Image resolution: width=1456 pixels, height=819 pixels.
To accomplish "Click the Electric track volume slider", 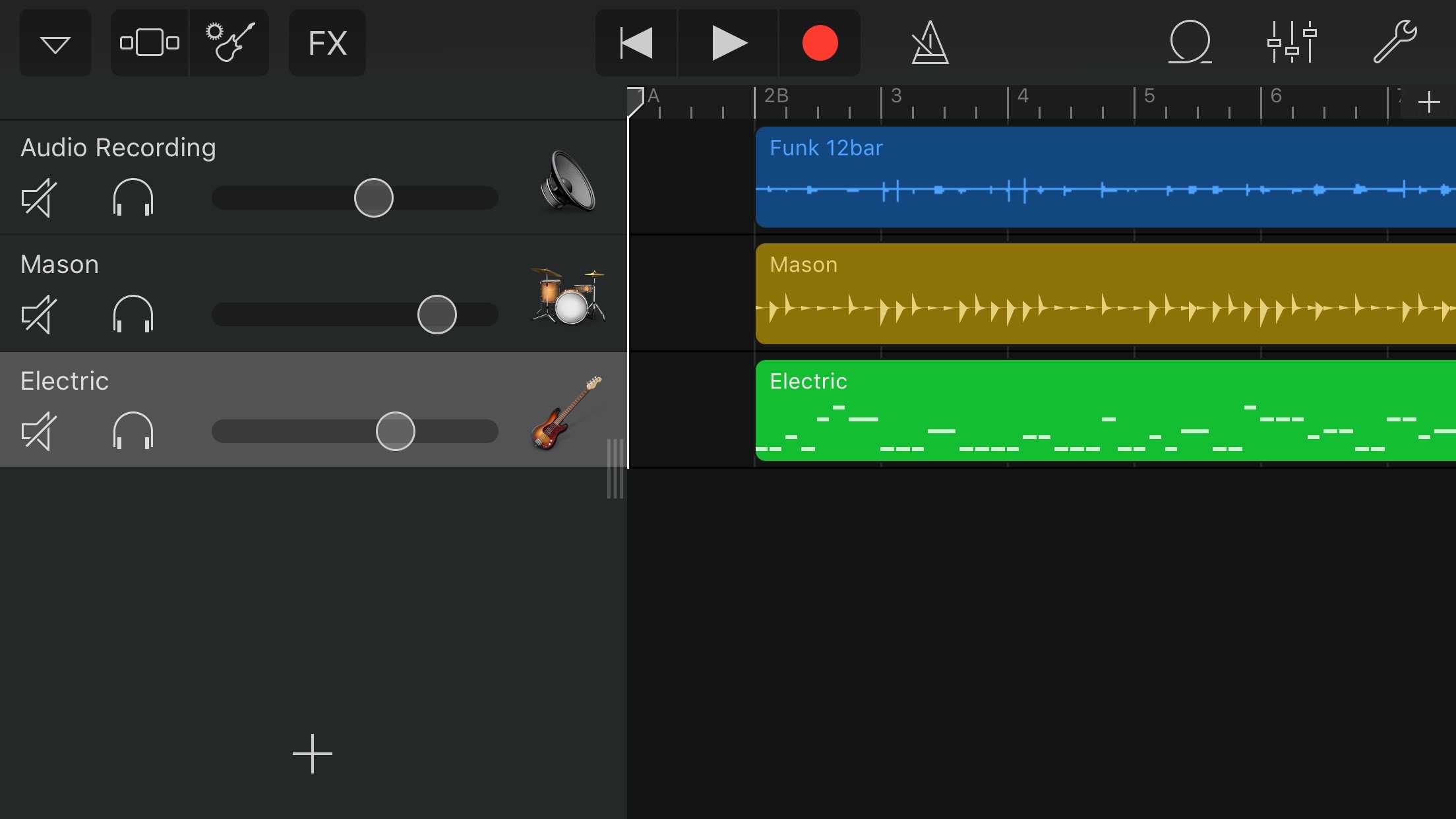I will (x=395, y=431).
